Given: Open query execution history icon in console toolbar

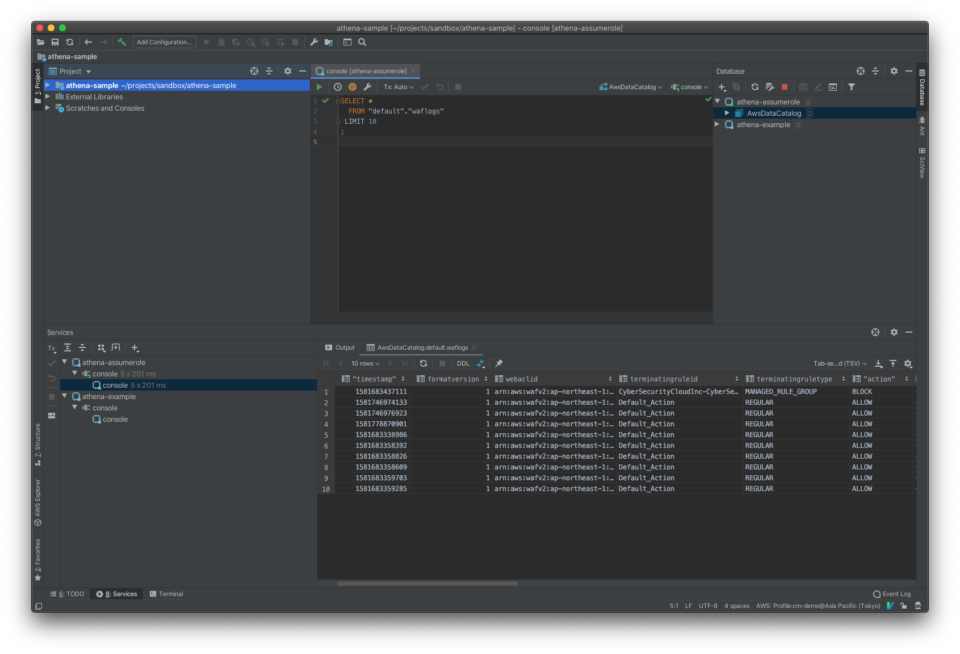Looking at the screenshot, I should coord(336,86).
